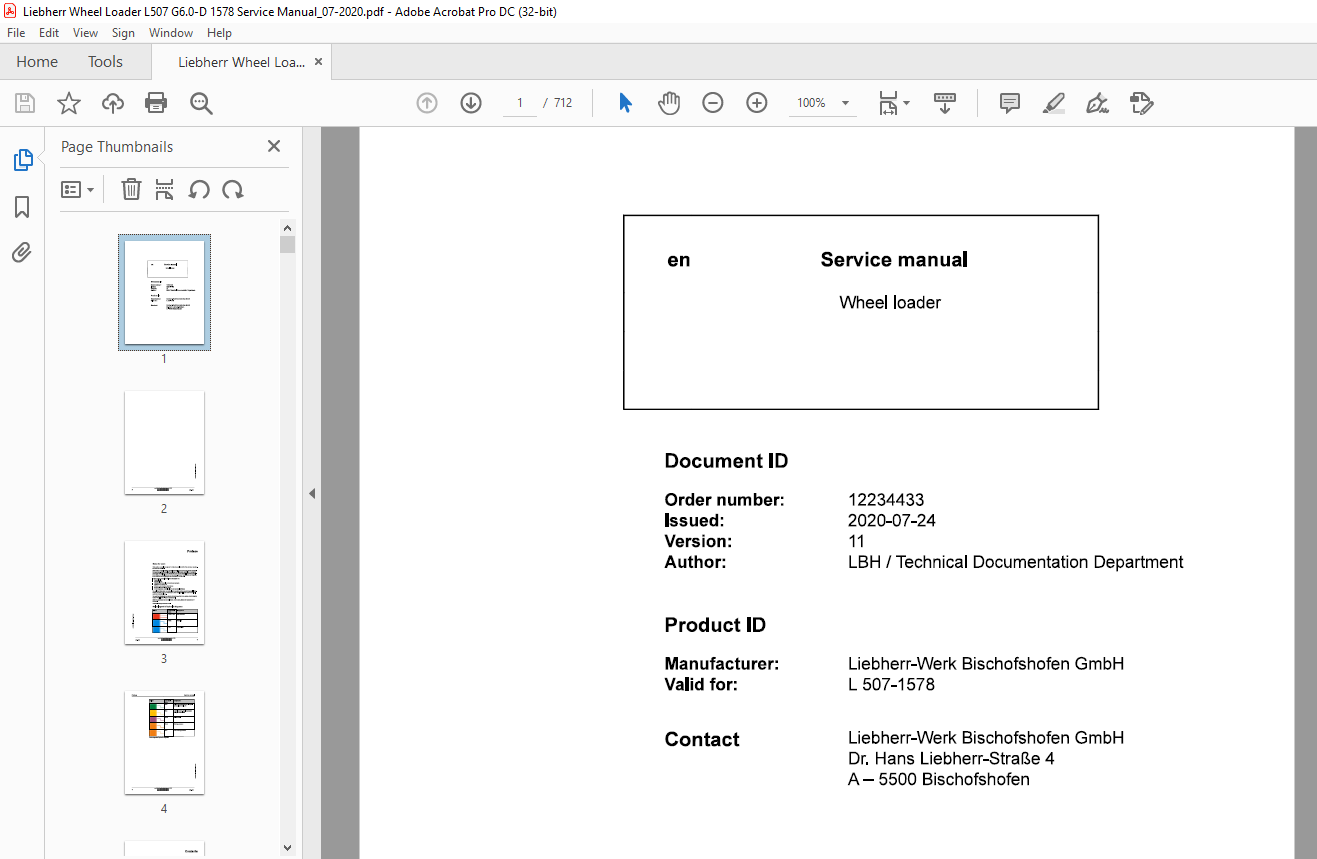Activate the Hand pan tool

pos(669,103)
